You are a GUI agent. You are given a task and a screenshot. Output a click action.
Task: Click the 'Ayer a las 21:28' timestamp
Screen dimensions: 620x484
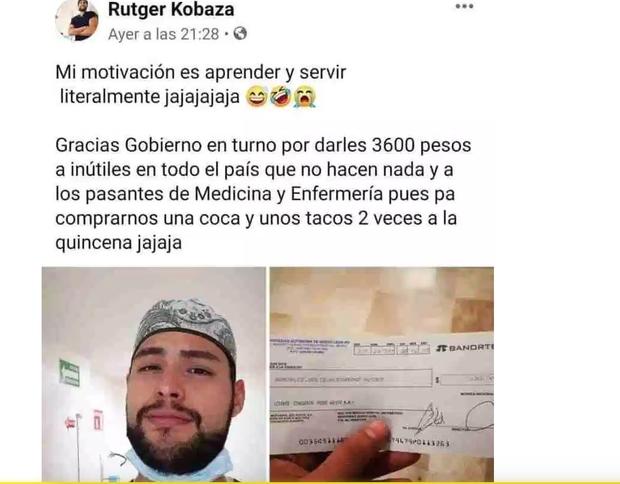pos(164,34)
